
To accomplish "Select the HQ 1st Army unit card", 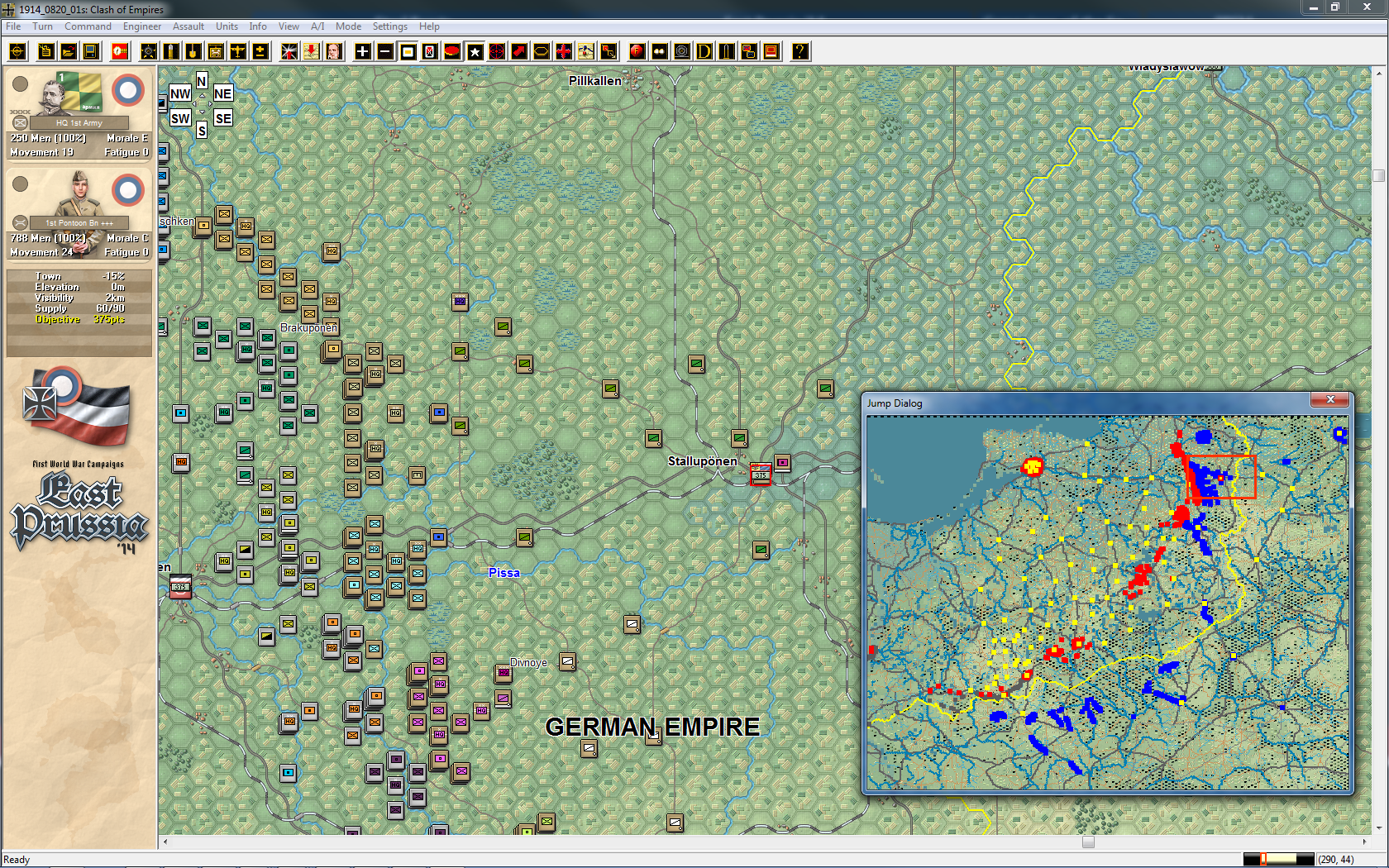I will [79, 114].
